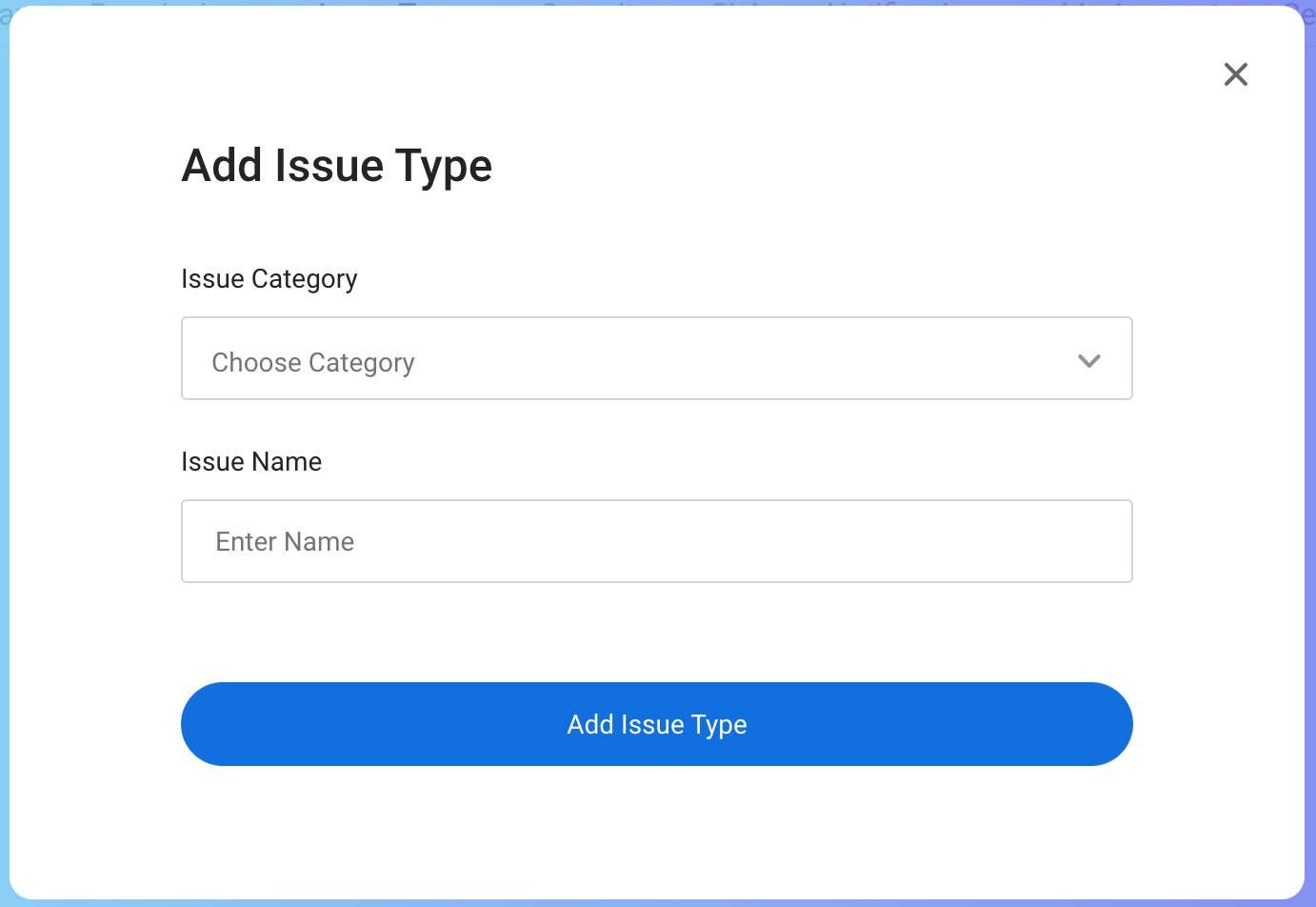
Task: Click the Issue Category label
Action: coord(269,279)
